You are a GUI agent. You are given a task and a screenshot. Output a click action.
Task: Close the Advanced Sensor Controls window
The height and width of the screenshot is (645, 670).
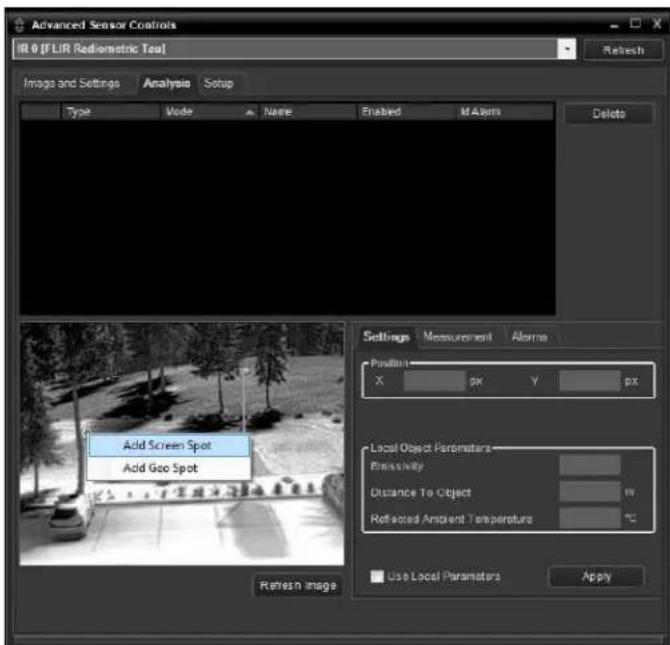(657, 24)
